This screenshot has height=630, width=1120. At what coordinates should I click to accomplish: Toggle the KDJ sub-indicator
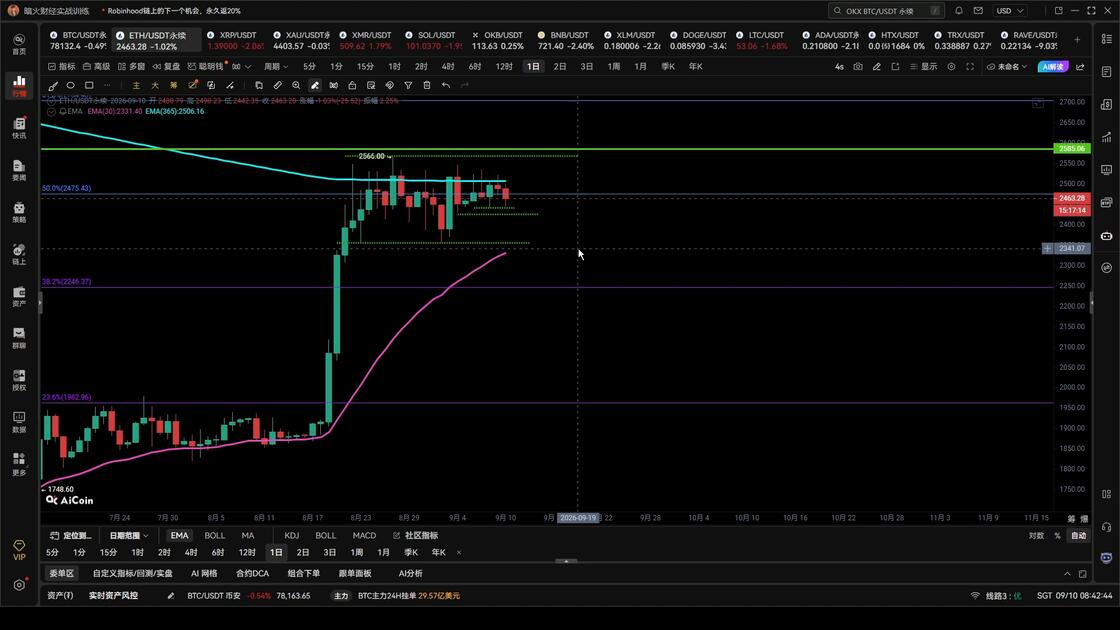(291, 536)
